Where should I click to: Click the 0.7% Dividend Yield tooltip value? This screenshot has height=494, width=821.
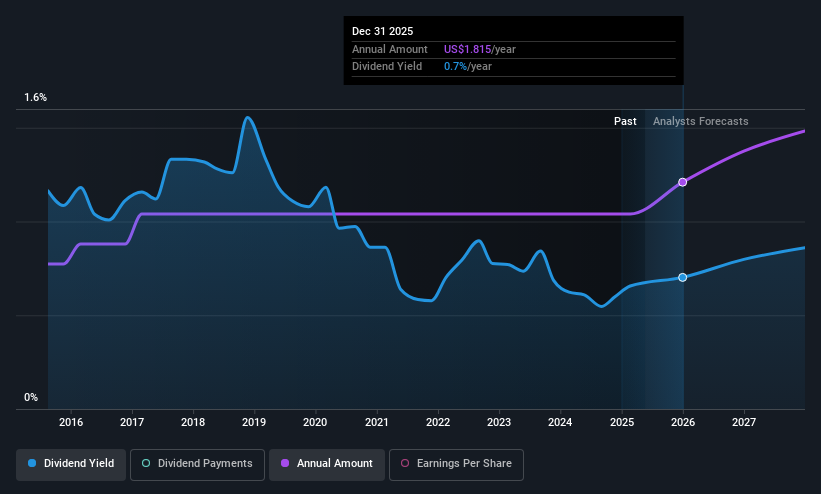(x=456, y=67)
